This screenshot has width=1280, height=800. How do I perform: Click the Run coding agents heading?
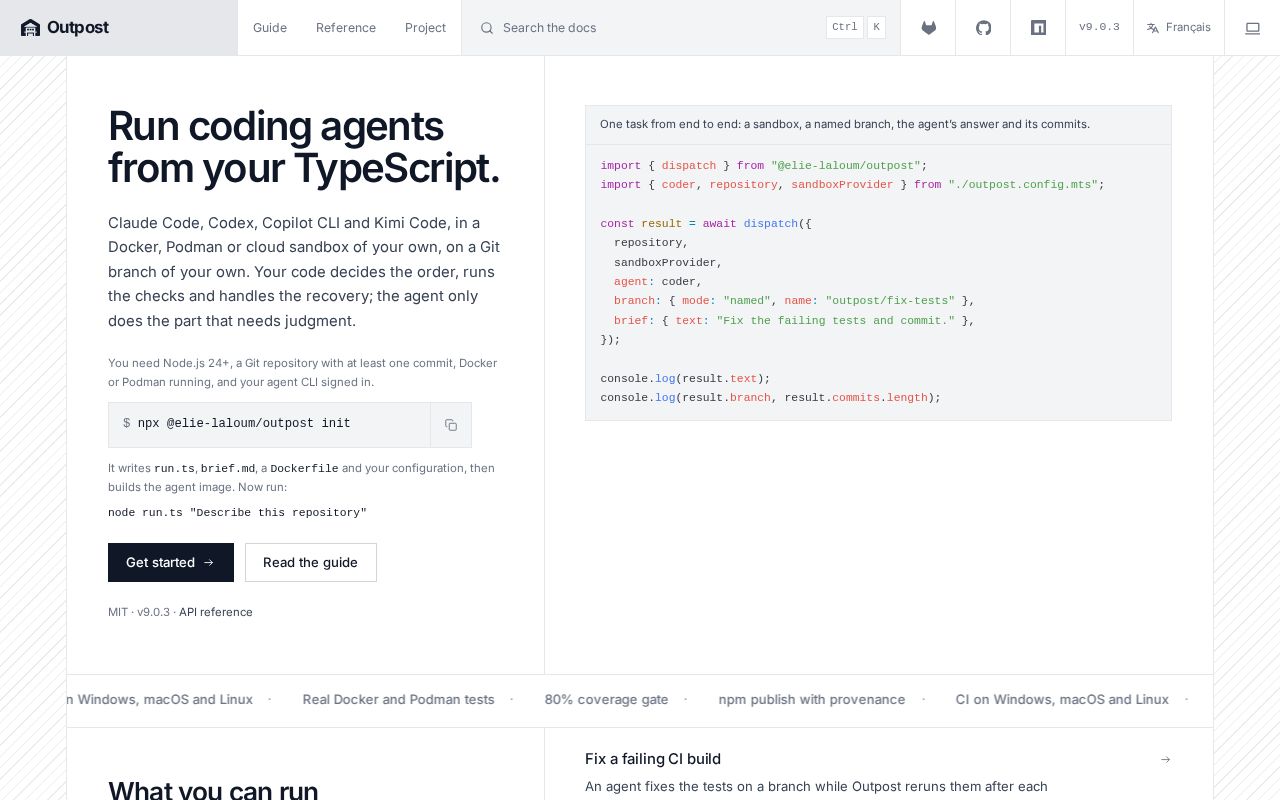(304, 147)
